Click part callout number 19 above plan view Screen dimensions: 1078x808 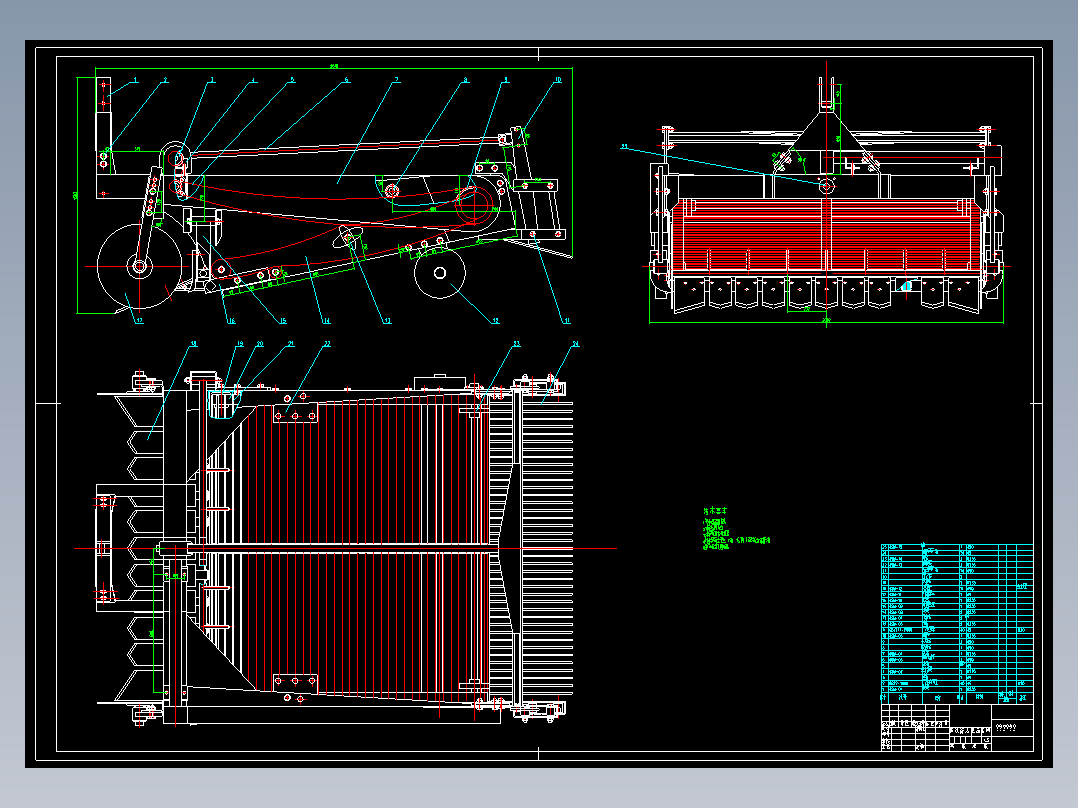[x=239, y=344]
